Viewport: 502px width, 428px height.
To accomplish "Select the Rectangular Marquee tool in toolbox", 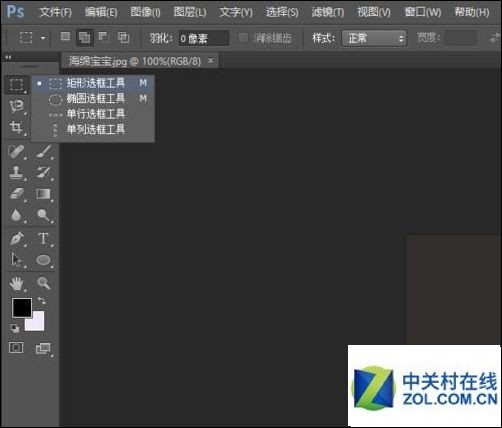I will [16, 84].
